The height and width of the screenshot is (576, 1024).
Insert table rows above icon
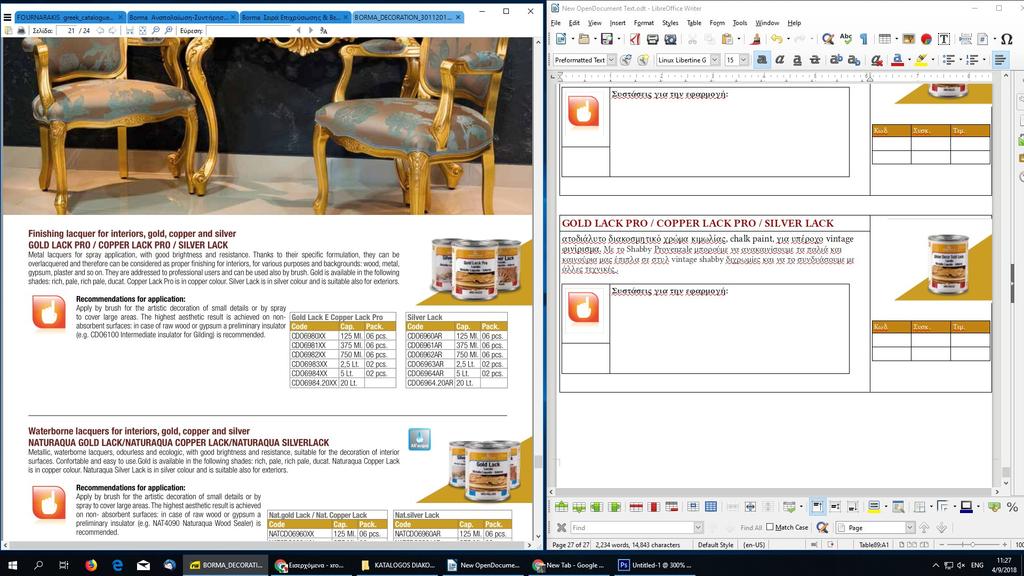[562, 507]
